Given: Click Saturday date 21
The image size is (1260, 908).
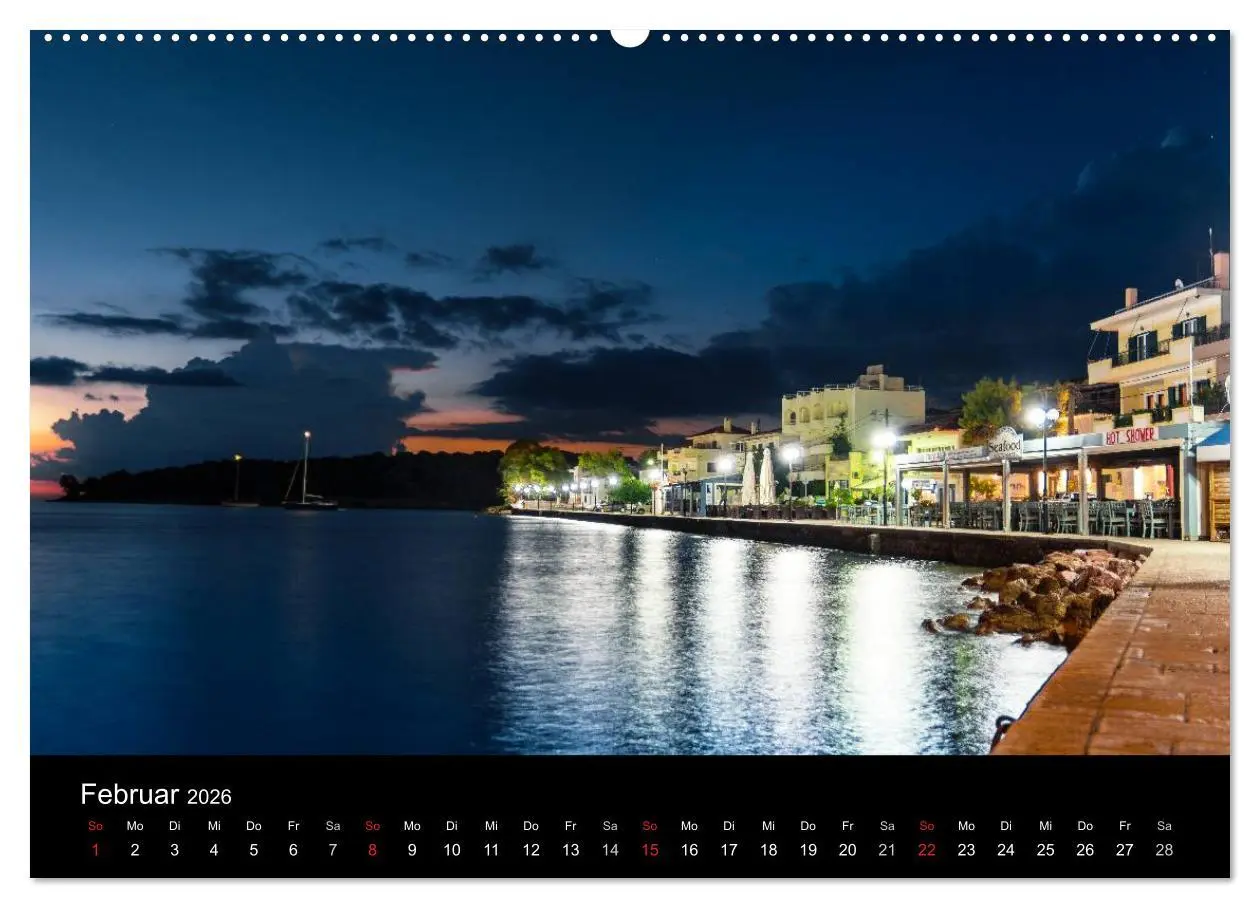Looking at the screenshot, I should (887, 850).
